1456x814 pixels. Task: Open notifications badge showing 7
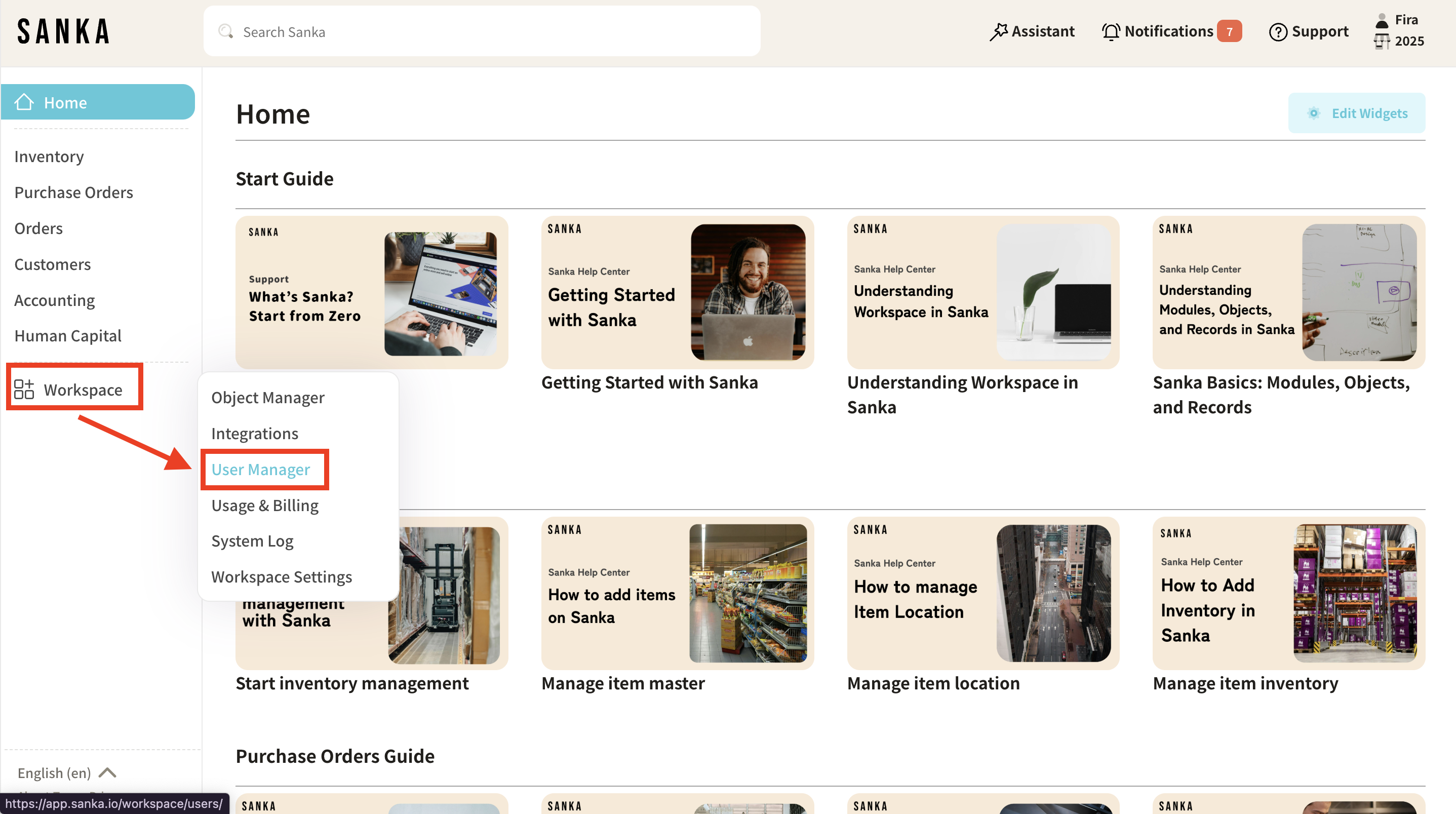point(1229,31)
